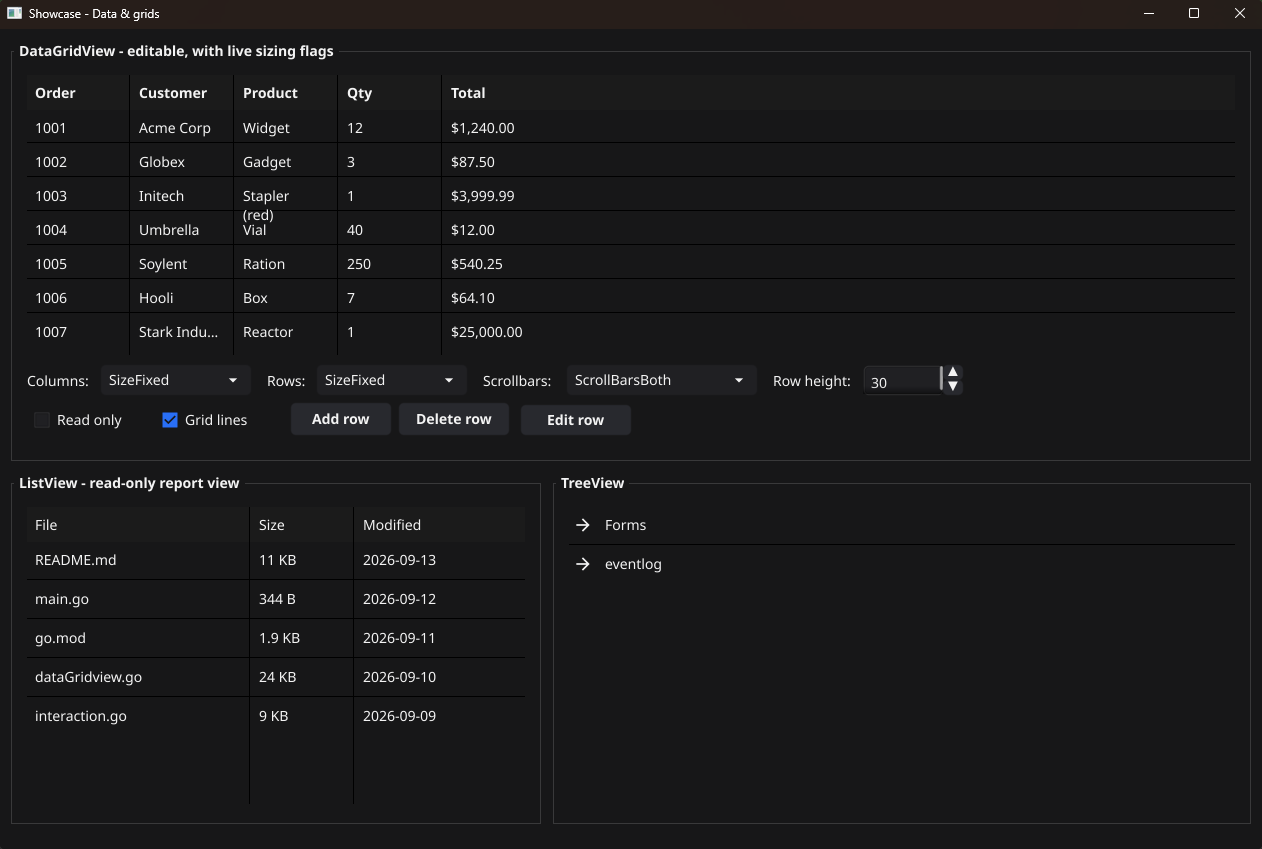Uncheck the Grid lines checkbox
Screen dimensions: 1262x849
[x=169, y=420]
